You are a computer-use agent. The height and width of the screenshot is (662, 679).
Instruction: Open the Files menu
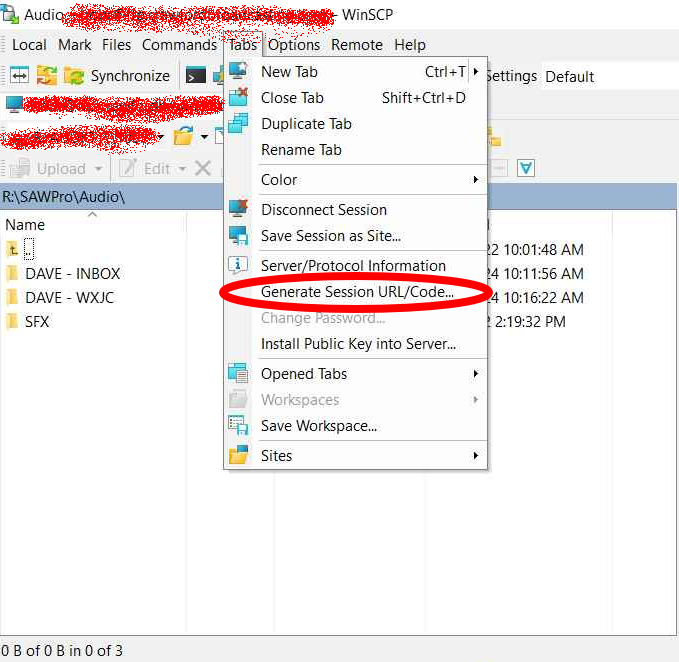pos(116,45)
